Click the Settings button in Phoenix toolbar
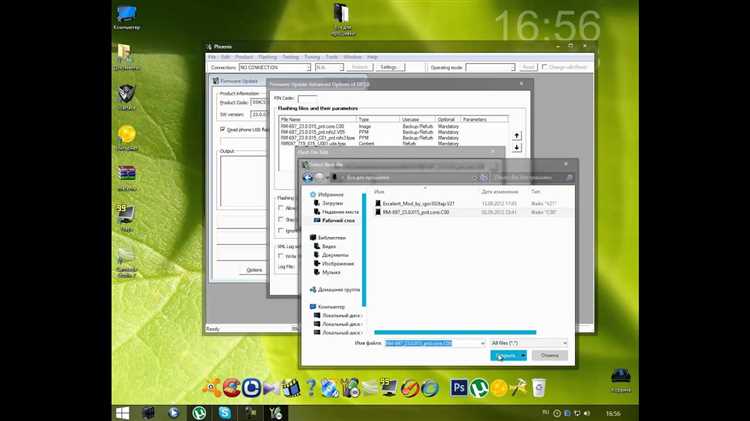This screenshot has height=421, width=750. [x=389, y=67]
